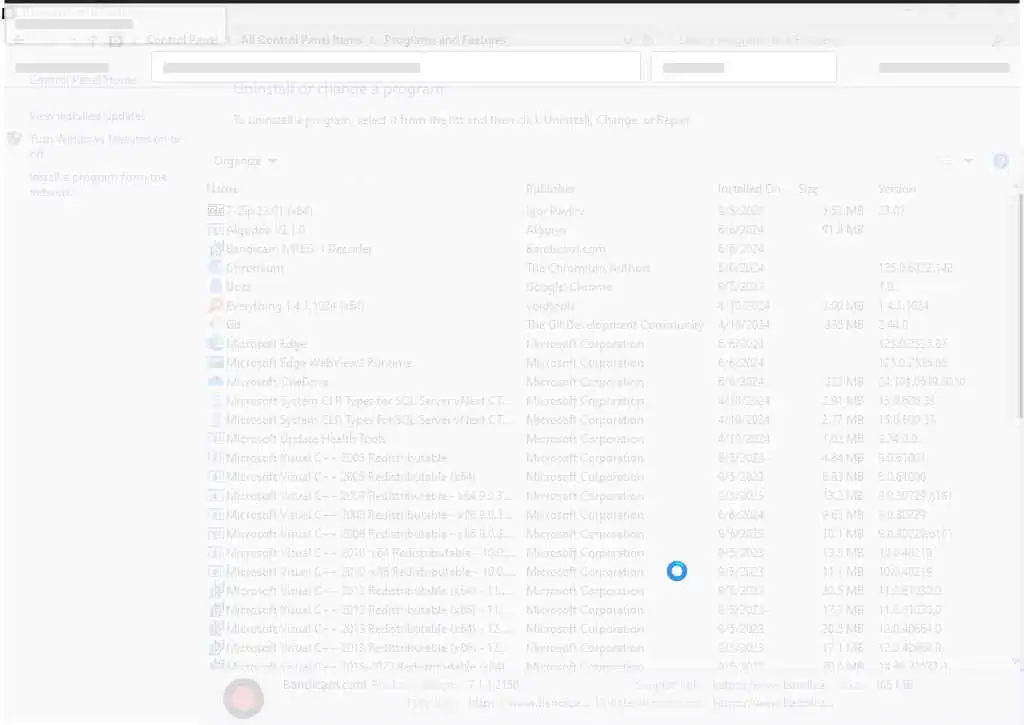Select the Docs program icon
1024x725 pixels.
click(216, 286)
